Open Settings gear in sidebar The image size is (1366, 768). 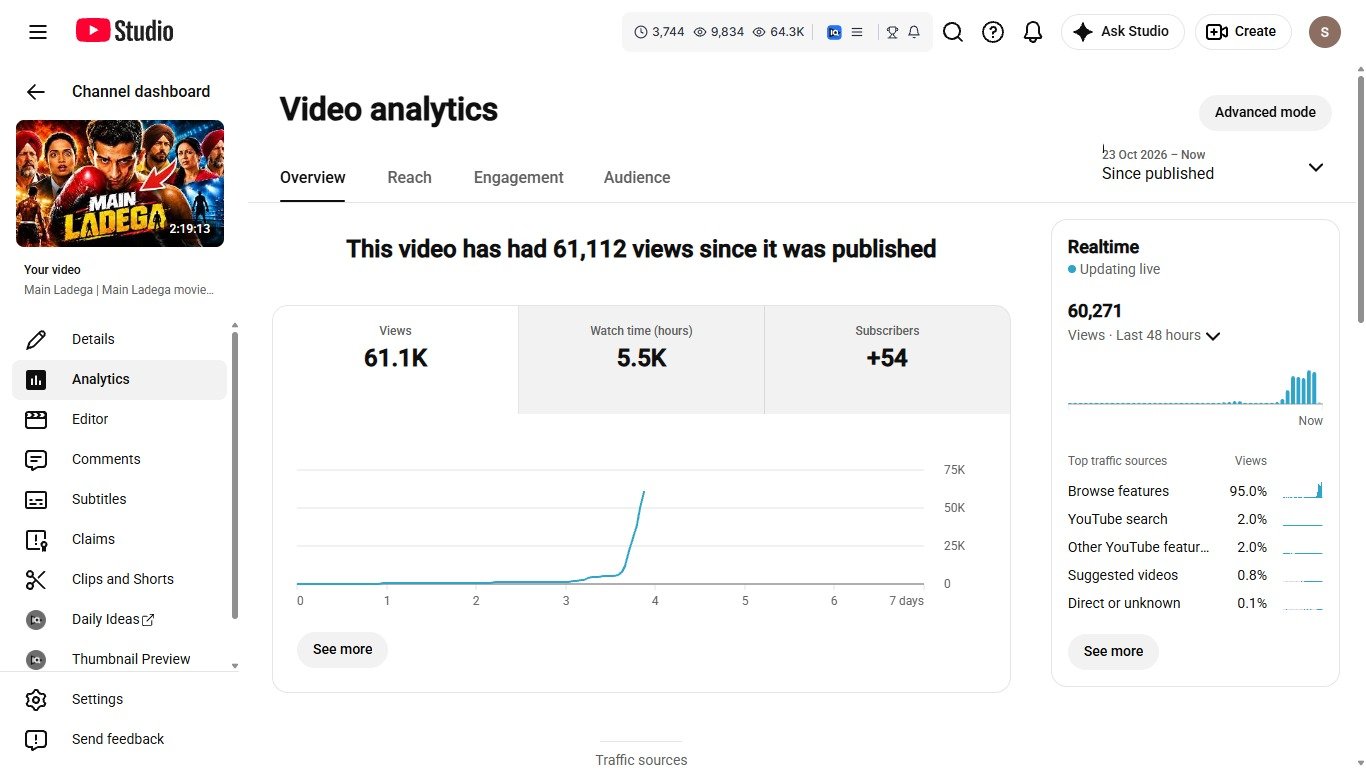point(119,699)
